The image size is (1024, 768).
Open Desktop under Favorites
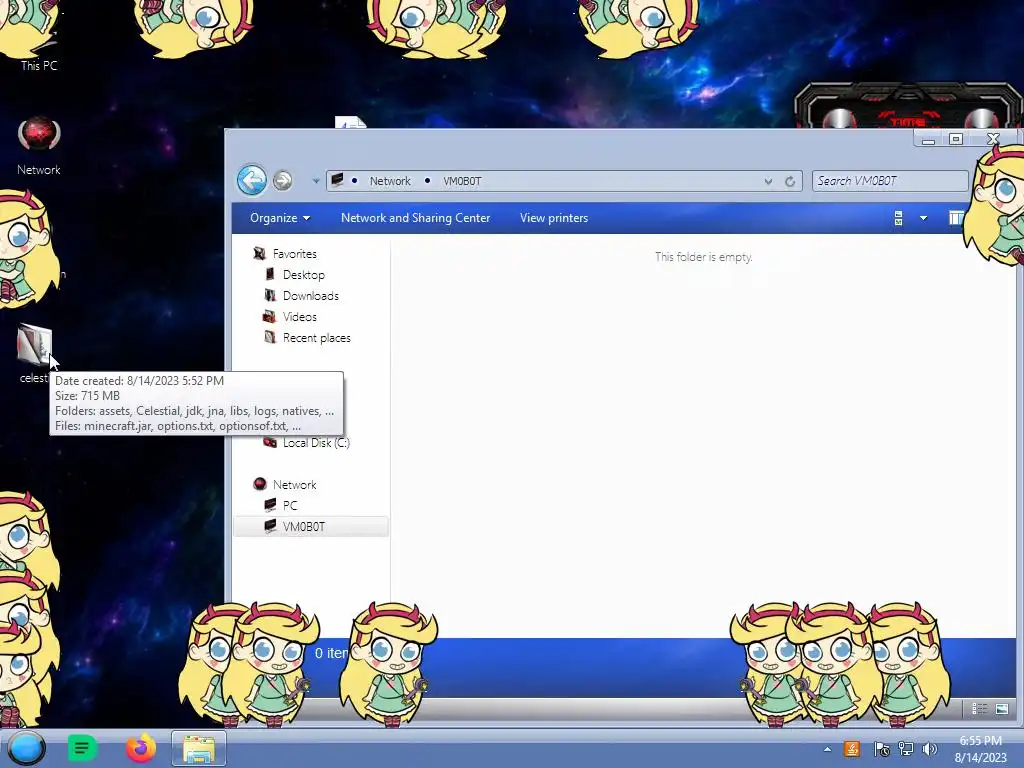coord(304,275)
